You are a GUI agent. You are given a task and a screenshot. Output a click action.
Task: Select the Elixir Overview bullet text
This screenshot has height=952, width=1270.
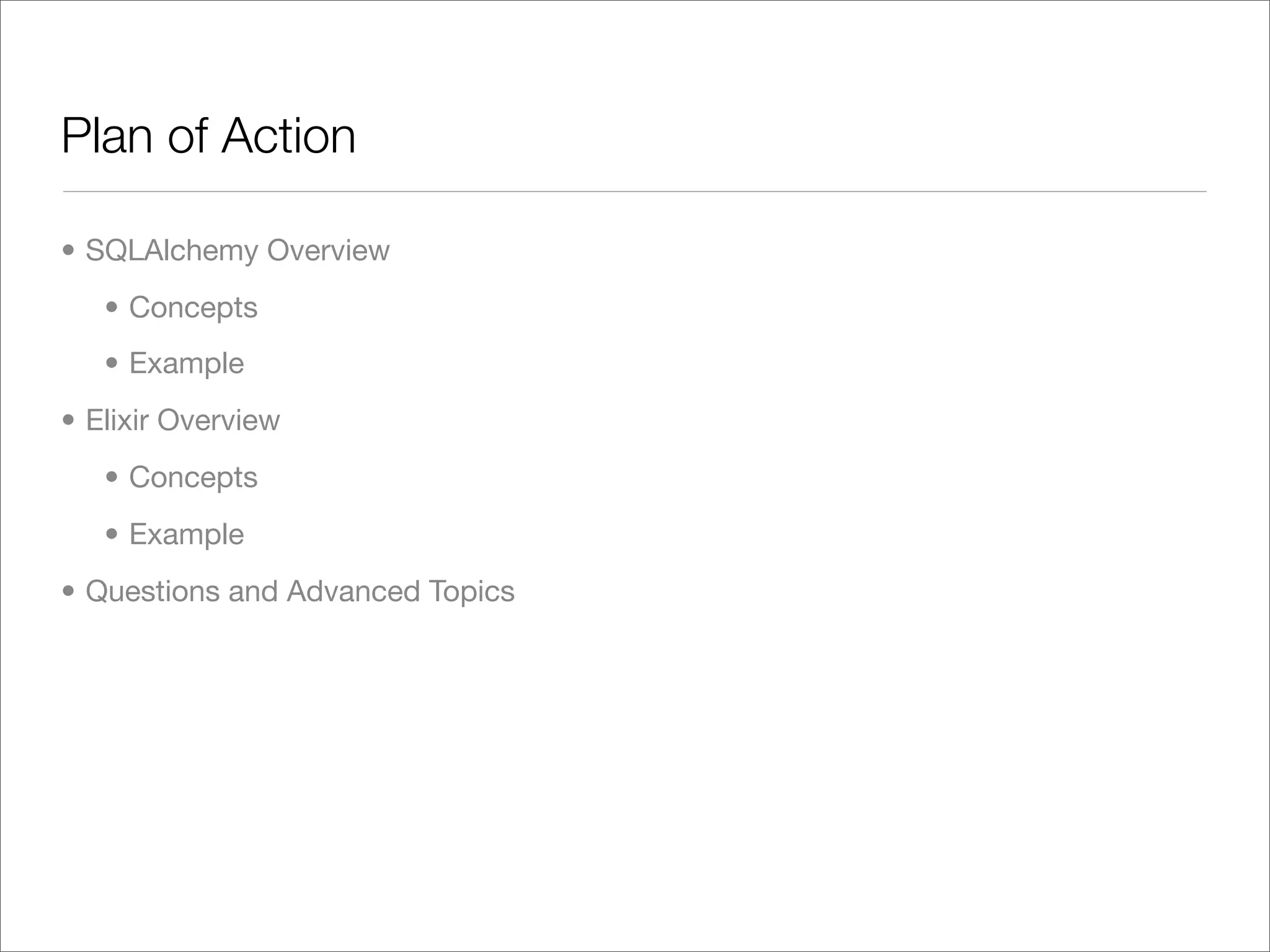click(x=182, y=420)
